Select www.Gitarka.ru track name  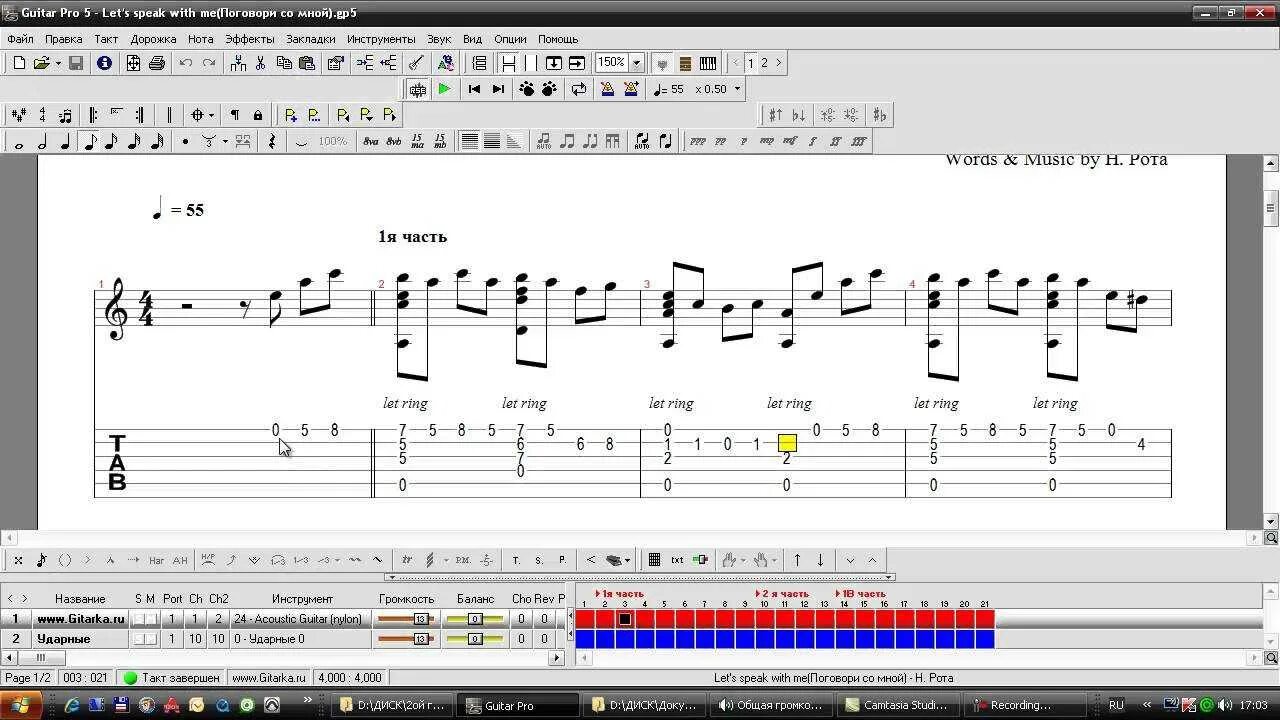click(x=81, y=619)
